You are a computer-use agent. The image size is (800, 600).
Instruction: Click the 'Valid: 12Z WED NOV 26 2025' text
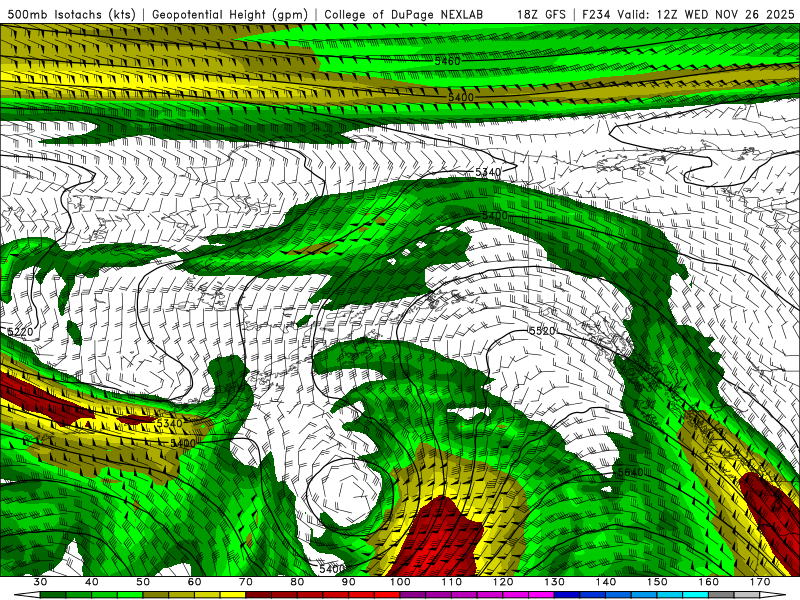(x=706, y=15)
